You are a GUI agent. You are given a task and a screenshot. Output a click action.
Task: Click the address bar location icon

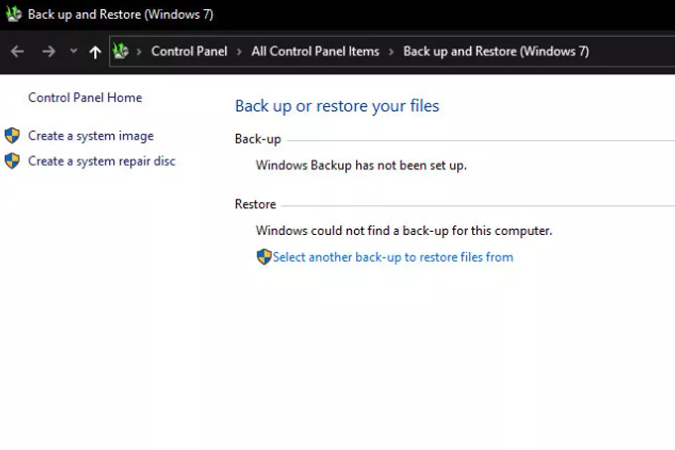[121, 51]
